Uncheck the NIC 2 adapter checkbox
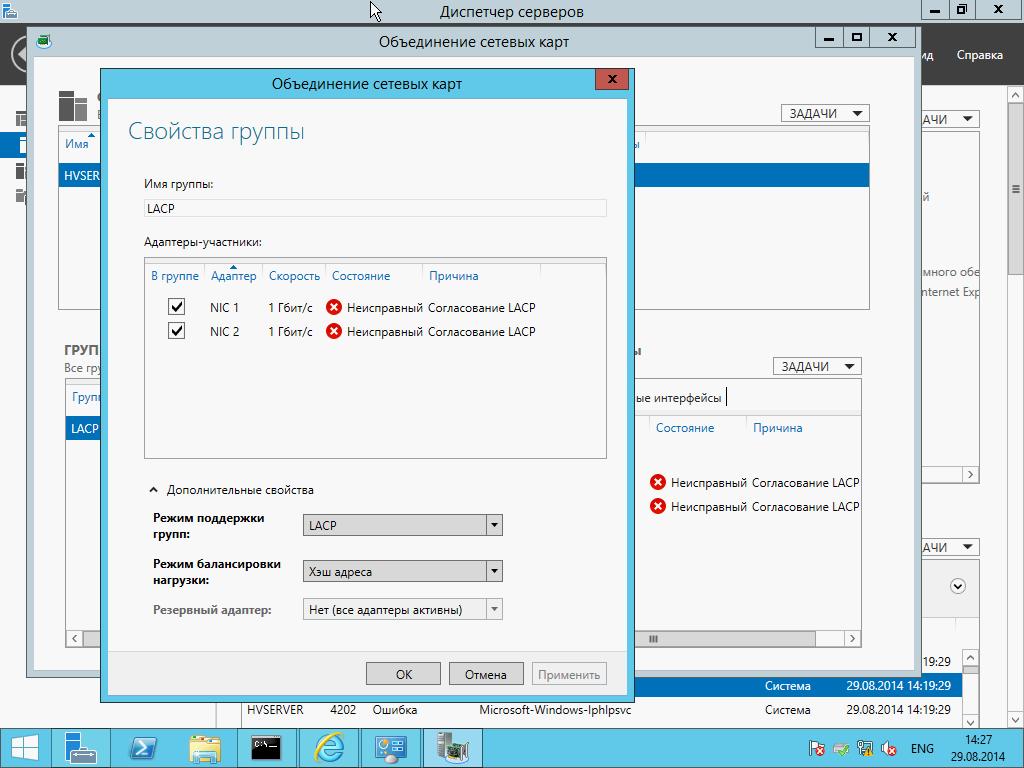 coord(177,331)
